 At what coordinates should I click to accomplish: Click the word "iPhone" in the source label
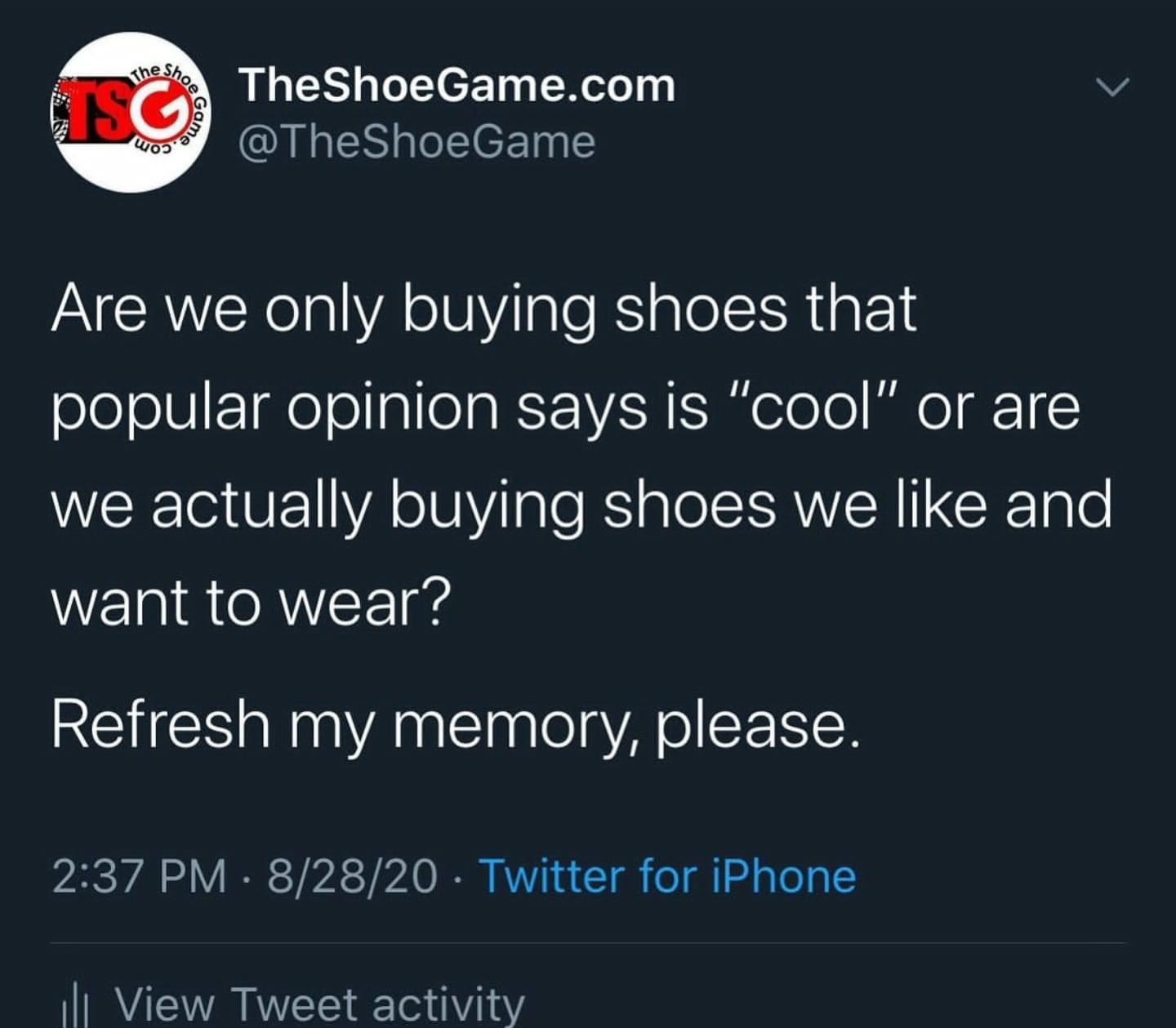[x=784, y=876]
